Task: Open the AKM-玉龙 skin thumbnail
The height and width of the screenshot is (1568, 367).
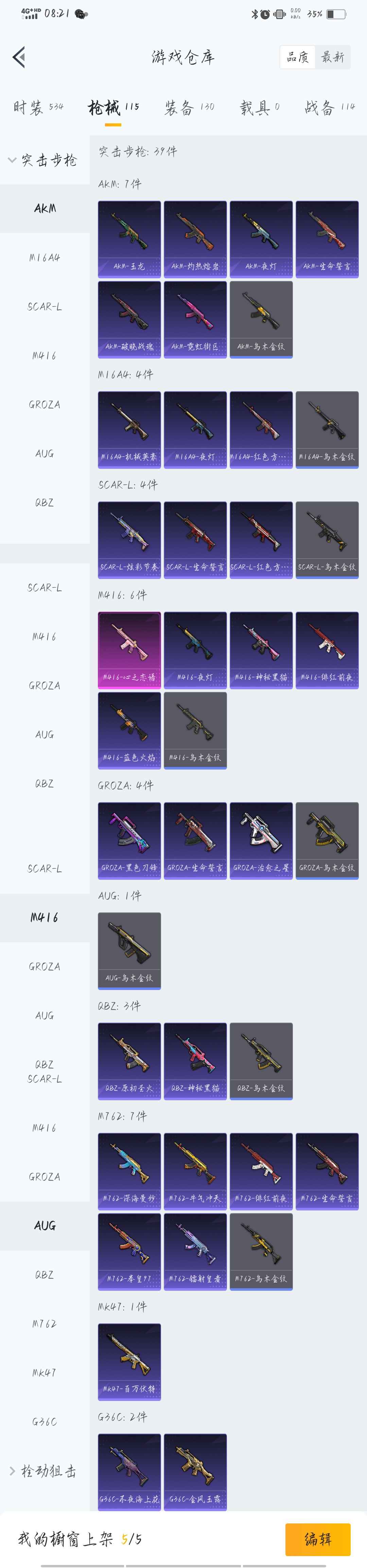Action: tap(129, 239)
